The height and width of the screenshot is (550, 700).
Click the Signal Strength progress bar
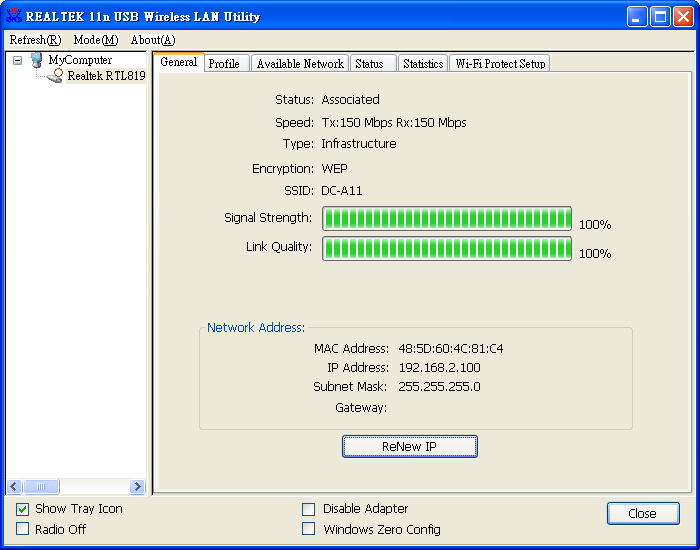(447, 219)
